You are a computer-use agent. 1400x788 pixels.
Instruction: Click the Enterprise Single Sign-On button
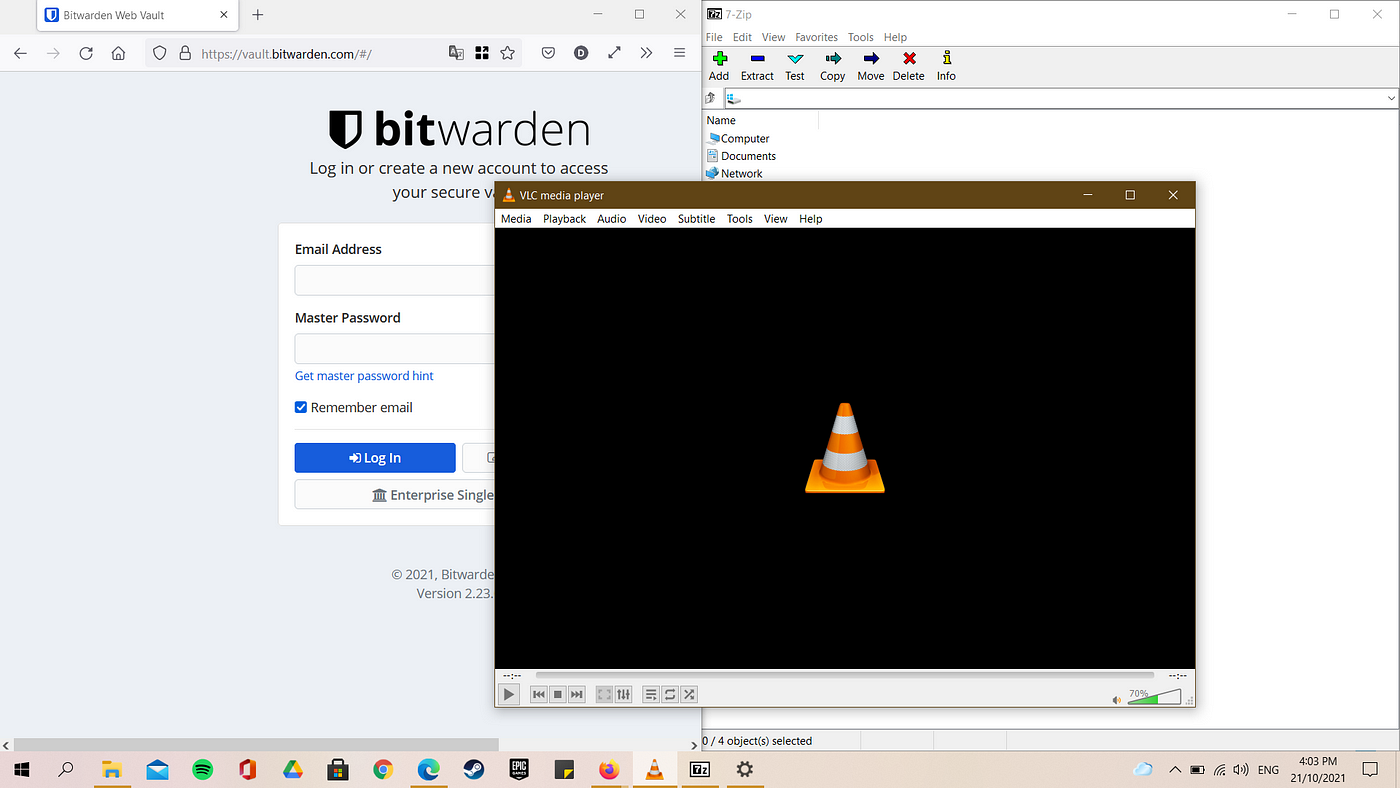click(395, 495)
